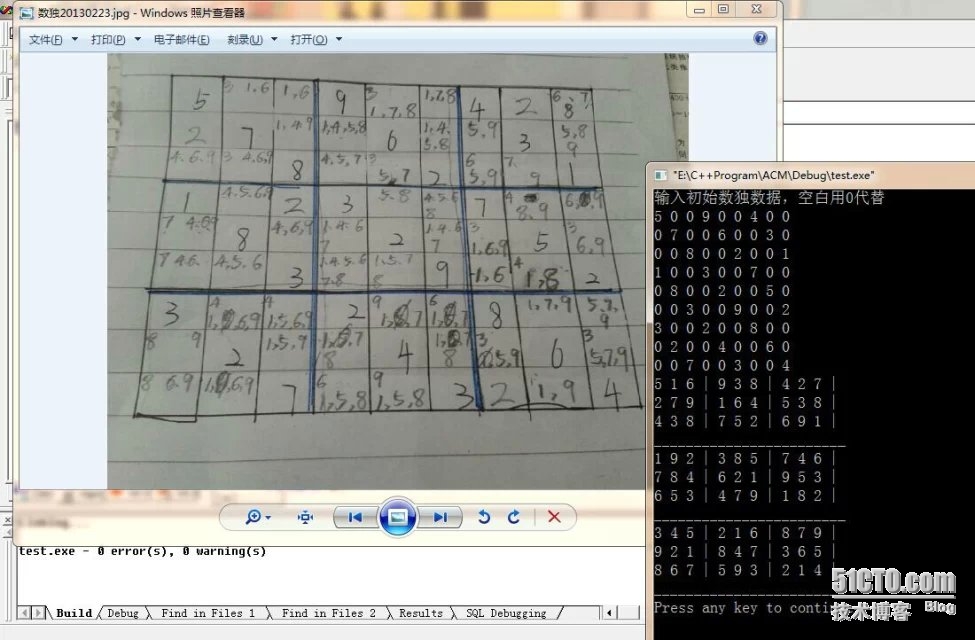This screenshot has height=640, width=975.
Task: Switch to the Find in Files 1 tab
Action: 208,613
